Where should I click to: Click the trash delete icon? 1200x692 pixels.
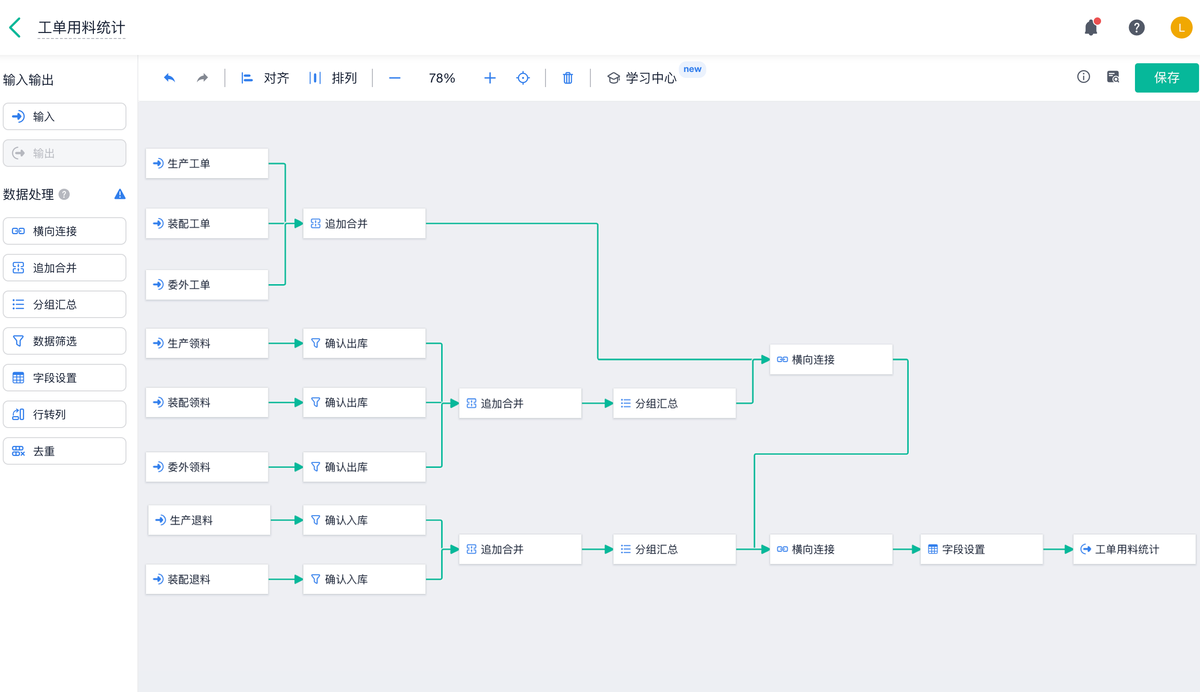(x=568, y=78)
